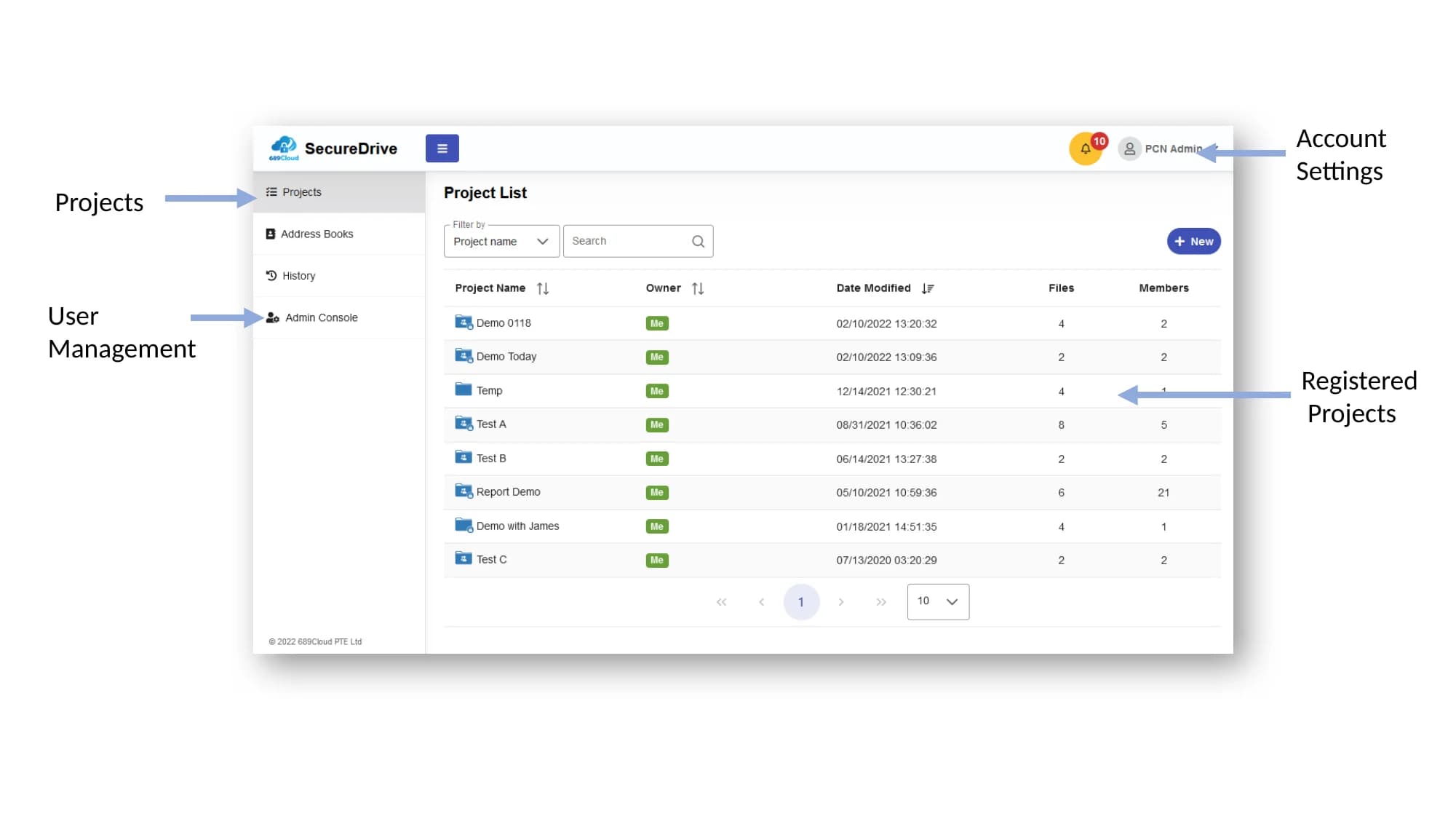Screen dimensions: 1456x819
Task: Click the Project Name column header
Action: [490, 288]
